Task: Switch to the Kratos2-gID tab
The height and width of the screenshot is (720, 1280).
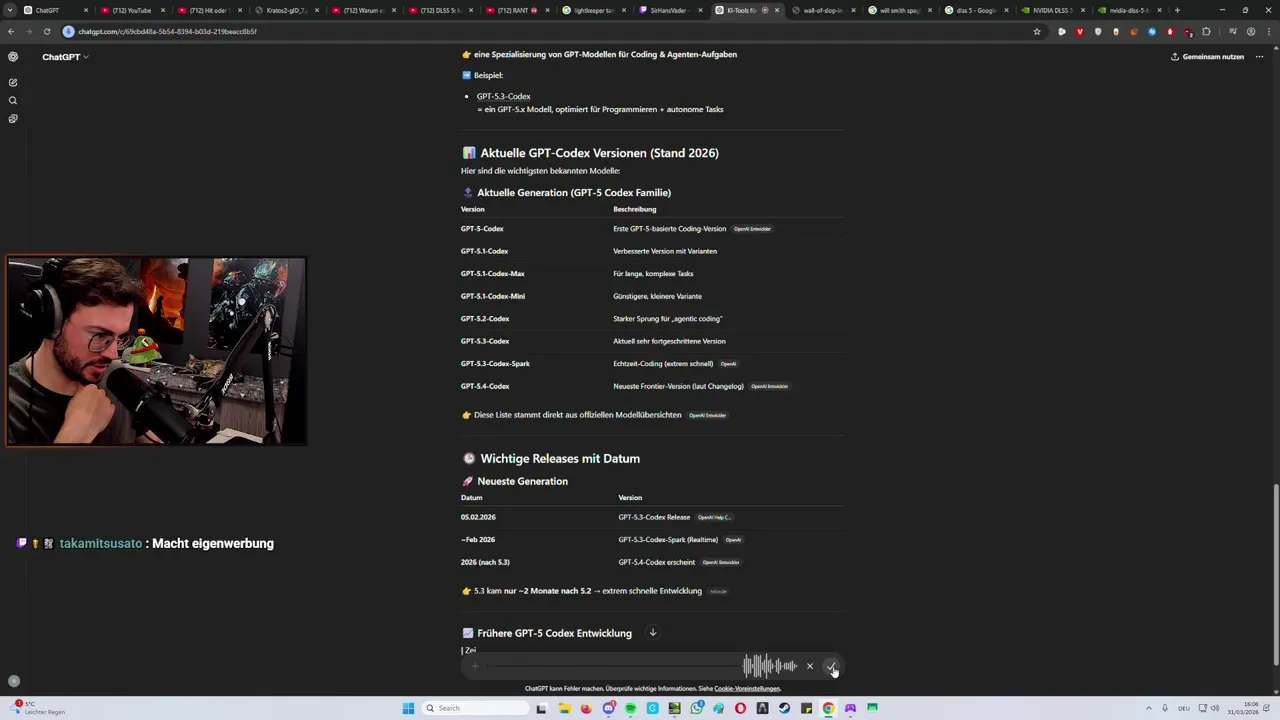Action: (x=286, y=10)
